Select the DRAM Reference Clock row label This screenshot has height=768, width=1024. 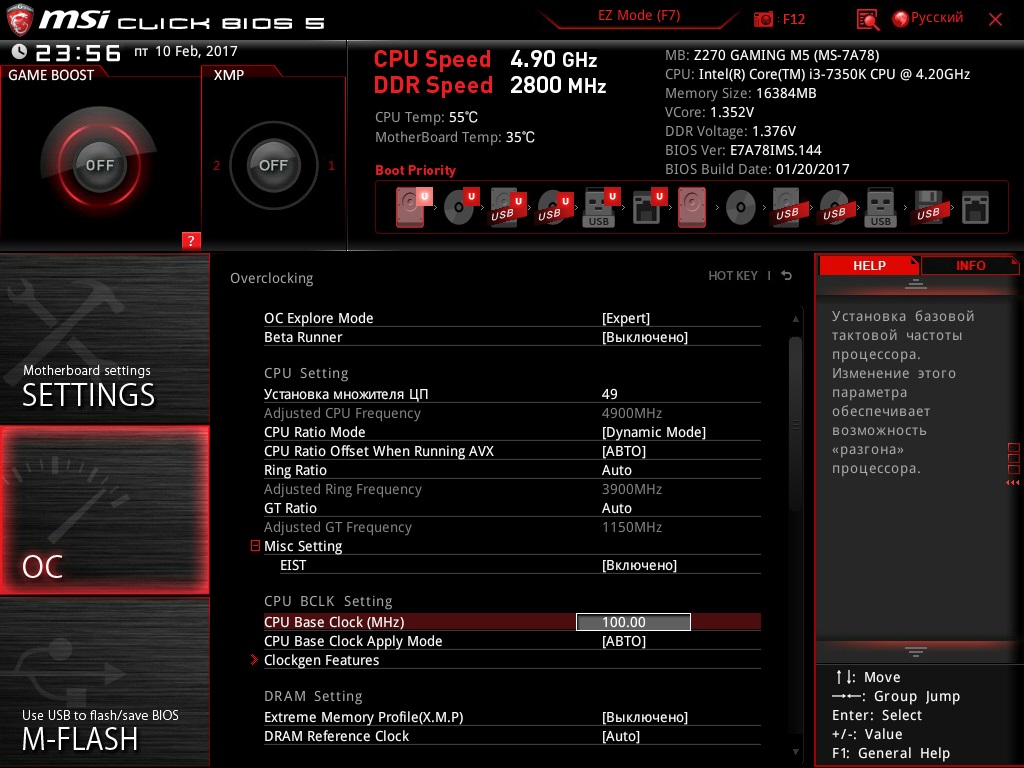pos(336,735)
